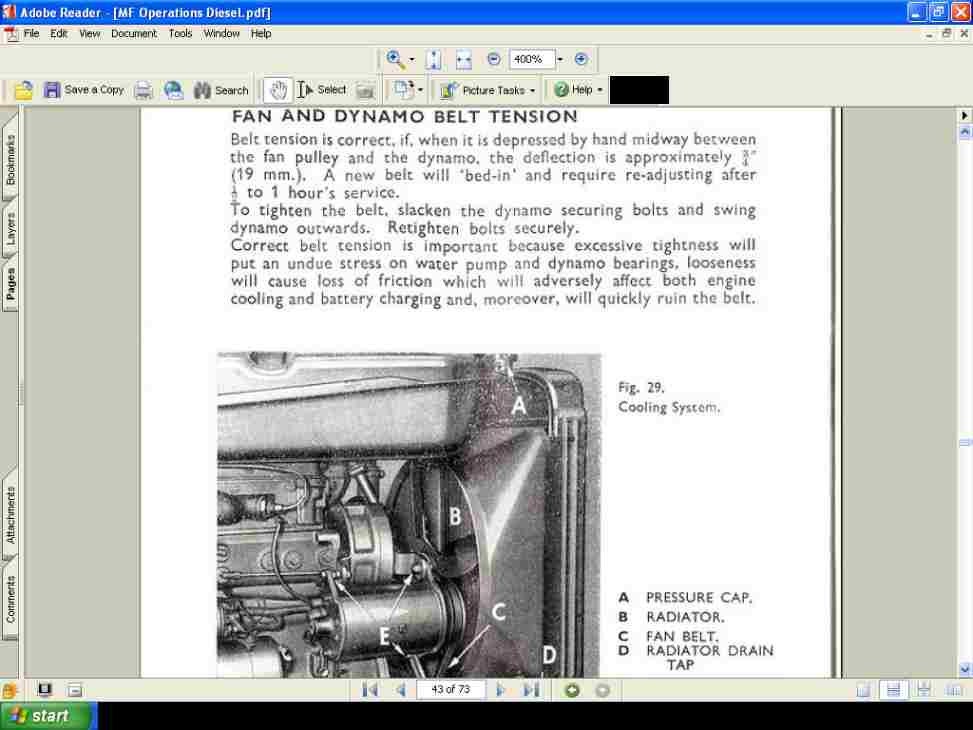The image size is (973, 730).
Task: Go to Previous Page arrow
Action: click(x=401, y=690)
